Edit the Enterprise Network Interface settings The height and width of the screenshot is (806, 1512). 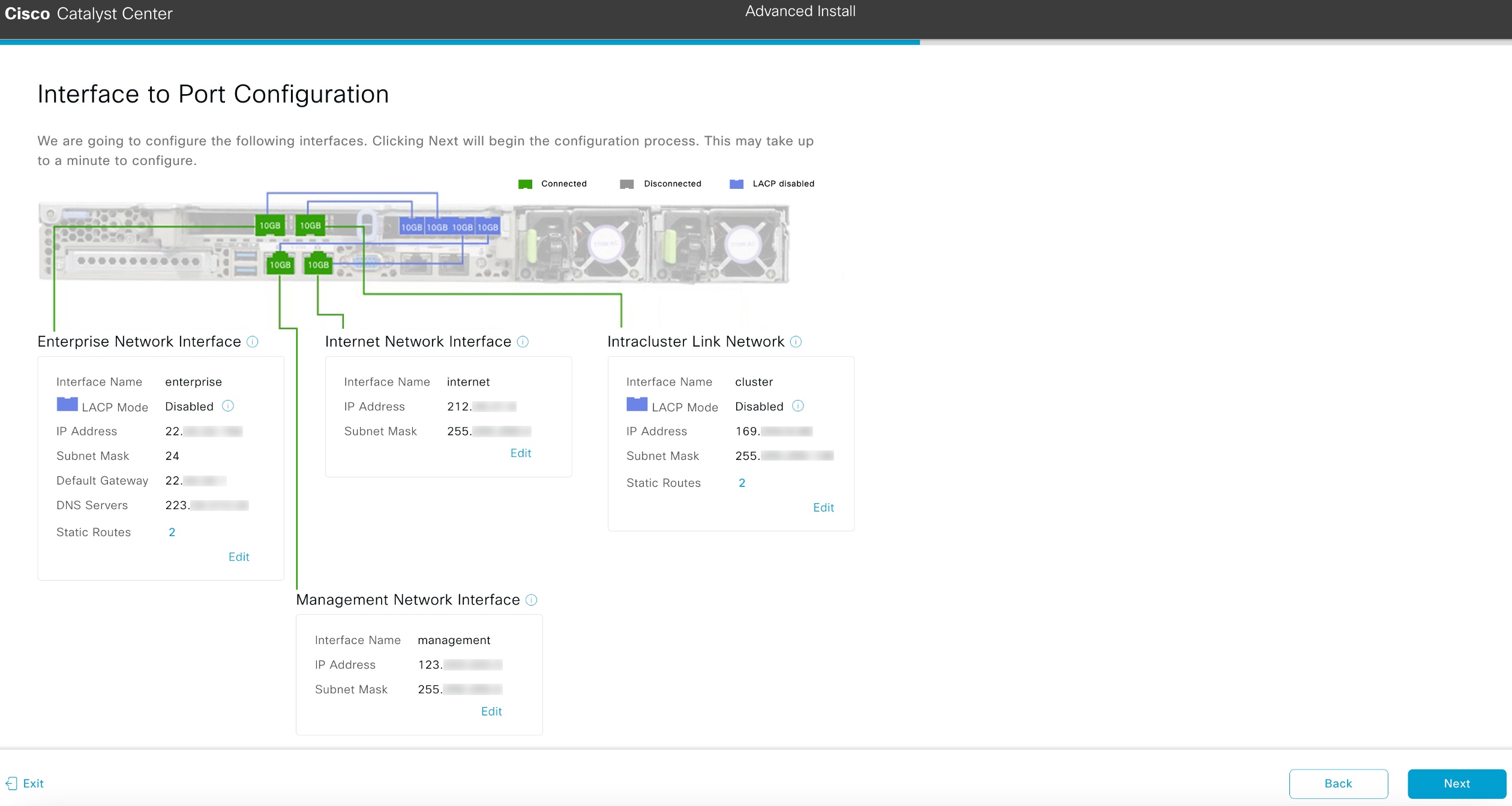(239, 557)
